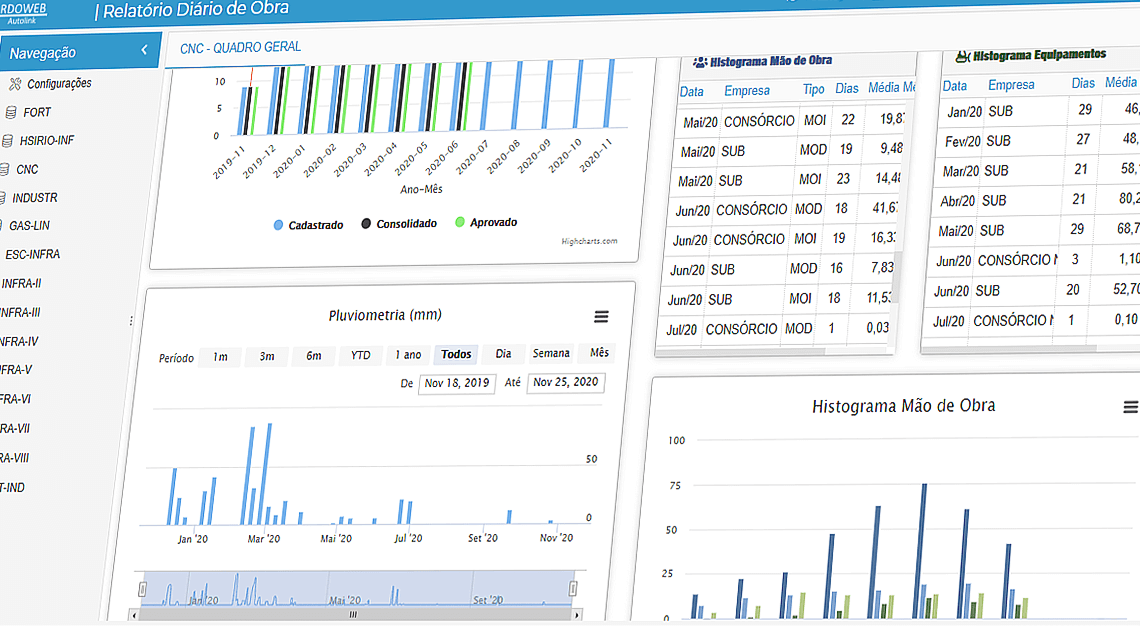Open Pluviometria chart hamburger menu
The height and width of the screenshot is (626, 1140).
[x=601, y=317]
